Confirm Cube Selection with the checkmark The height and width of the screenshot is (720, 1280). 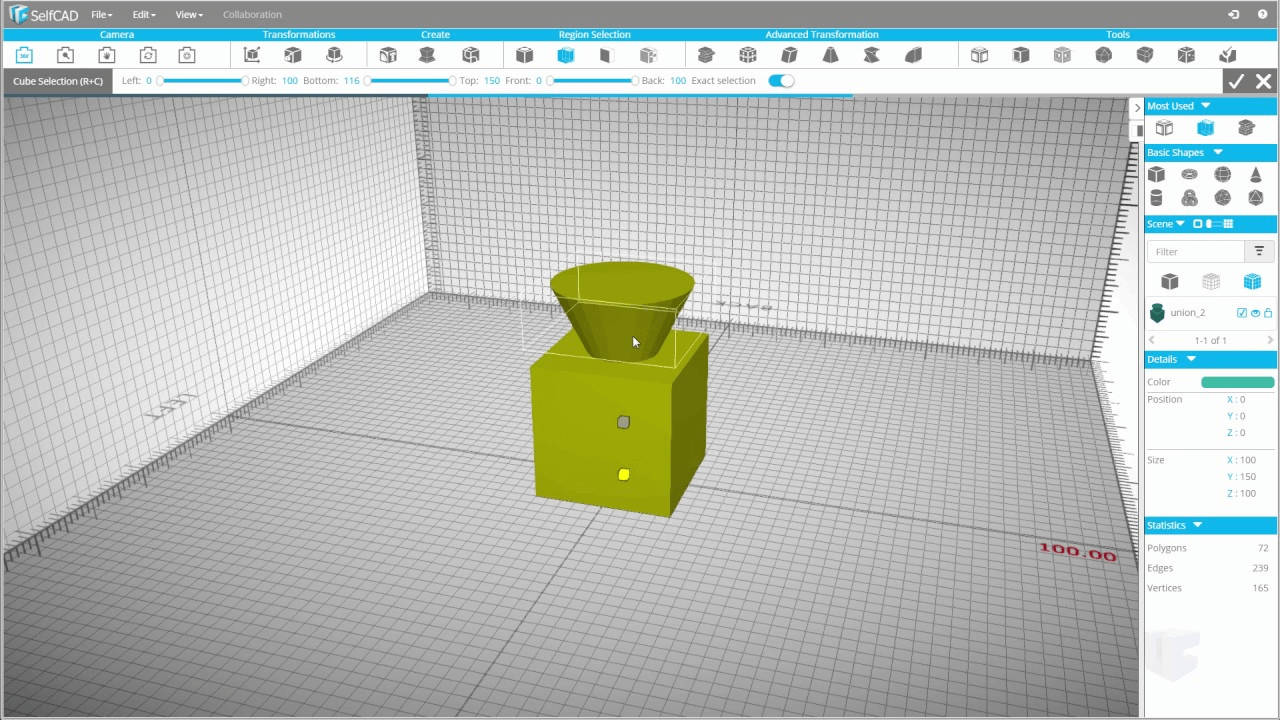pos(1236,81)
